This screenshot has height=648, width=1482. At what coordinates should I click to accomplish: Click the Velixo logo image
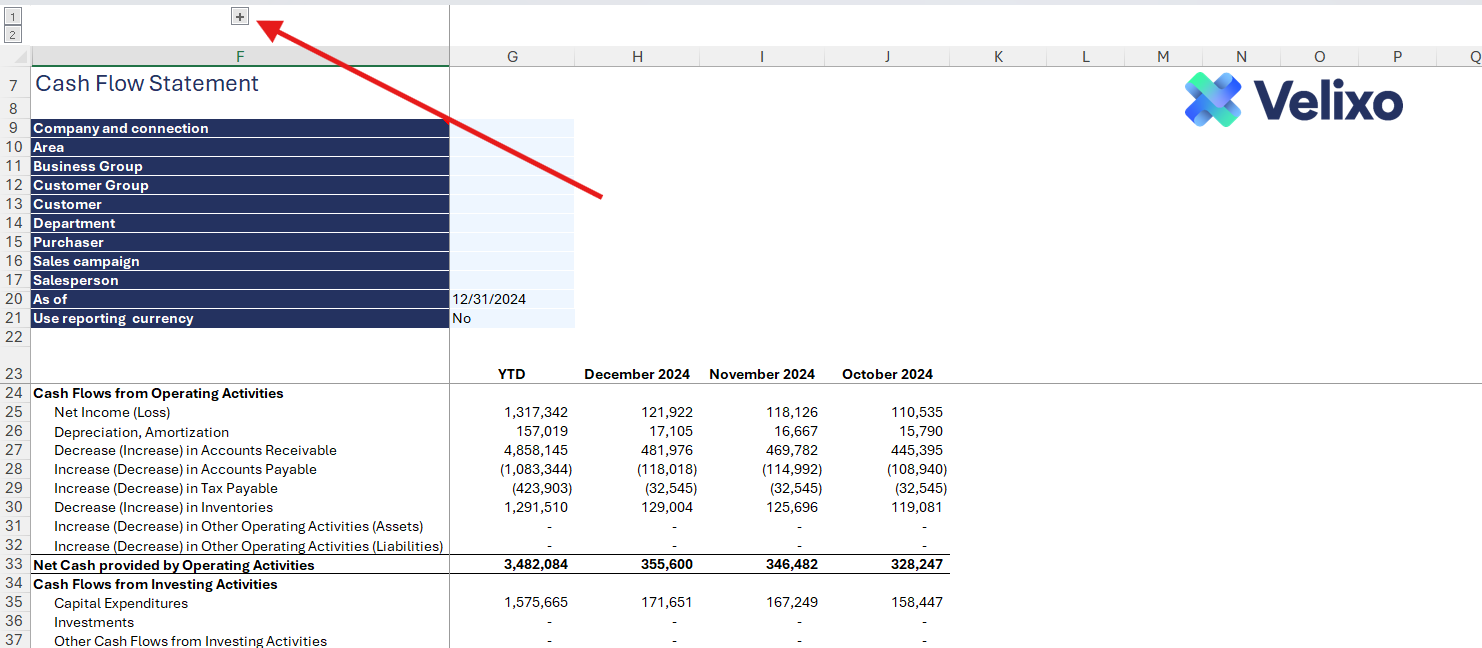[1293, 100]
